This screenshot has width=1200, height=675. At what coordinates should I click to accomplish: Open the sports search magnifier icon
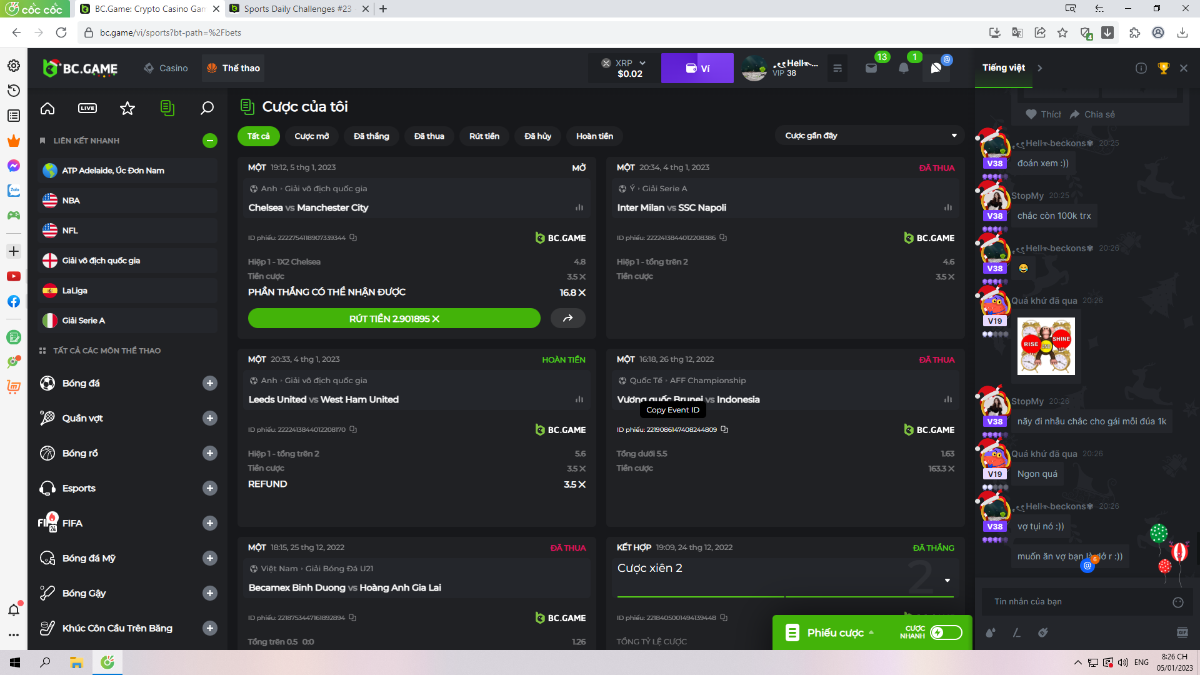pos(207,108)
